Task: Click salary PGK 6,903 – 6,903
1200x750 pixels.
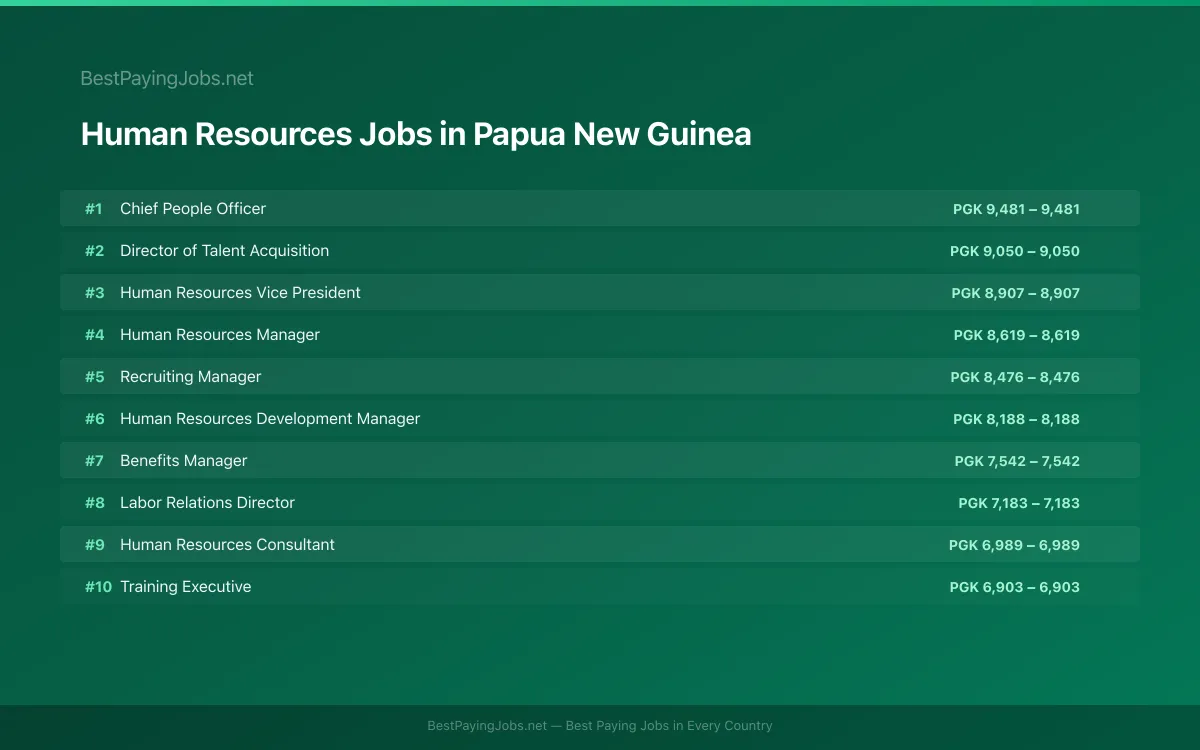Action: click(1015, 587)
